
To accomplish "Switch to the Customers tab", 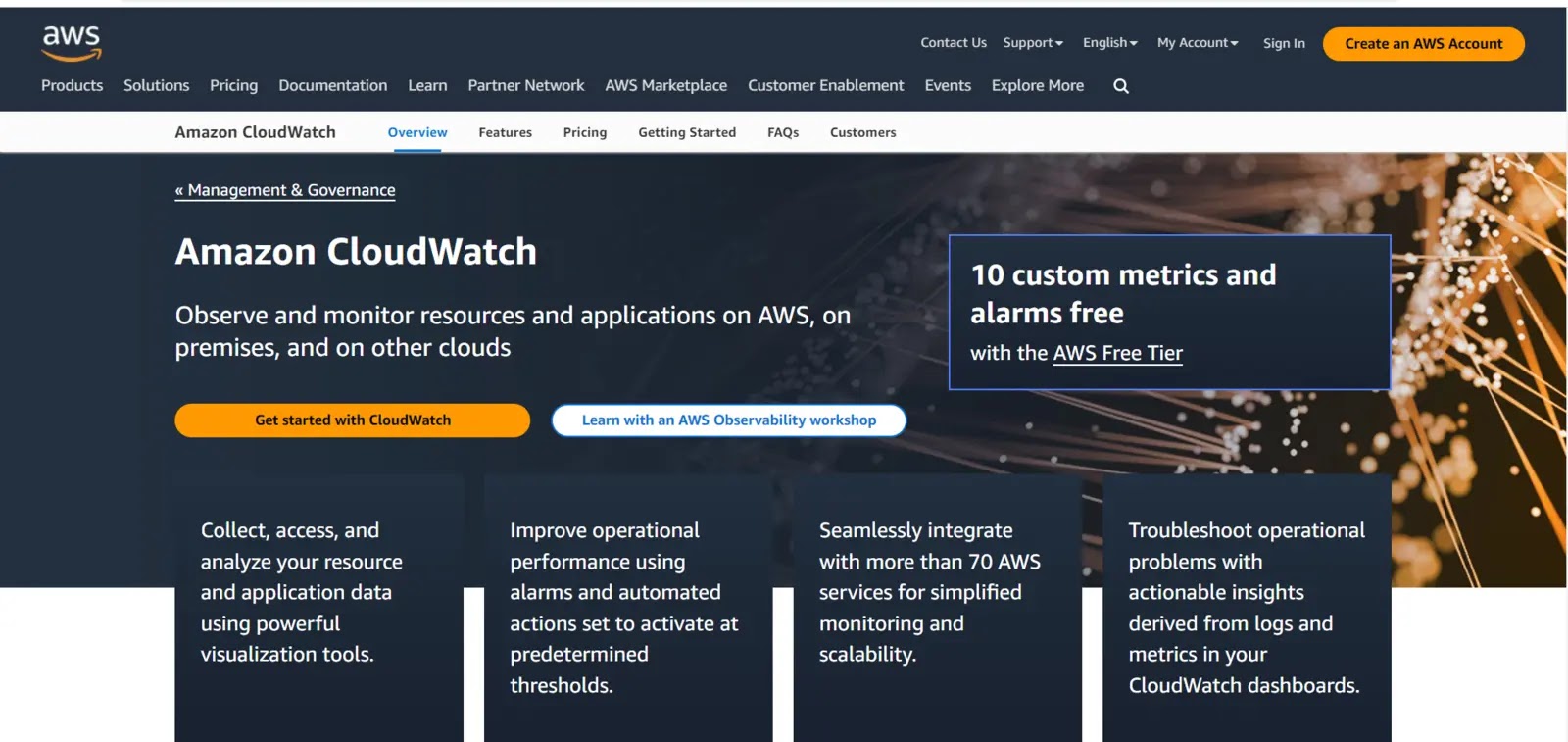I will [863, 132].
